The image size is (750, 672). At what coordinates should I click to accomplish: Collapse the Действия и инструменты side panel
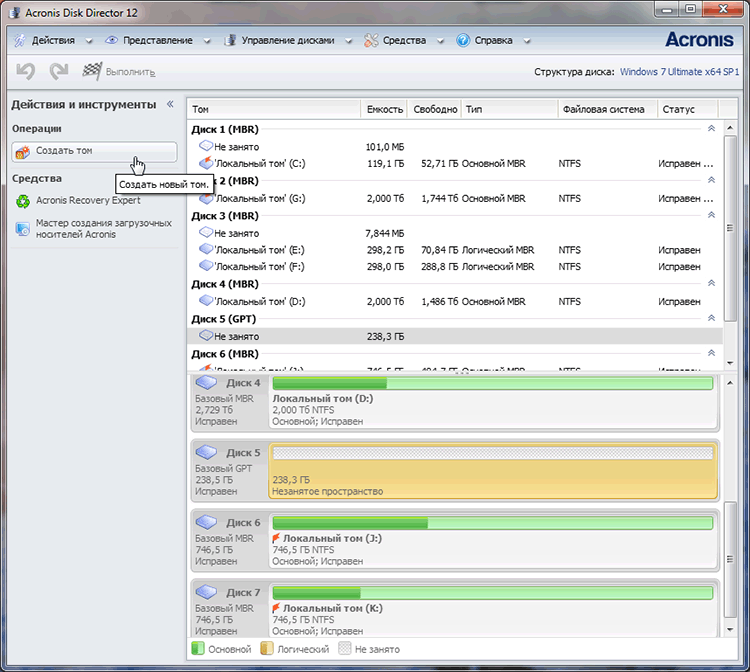coord(170,104)
